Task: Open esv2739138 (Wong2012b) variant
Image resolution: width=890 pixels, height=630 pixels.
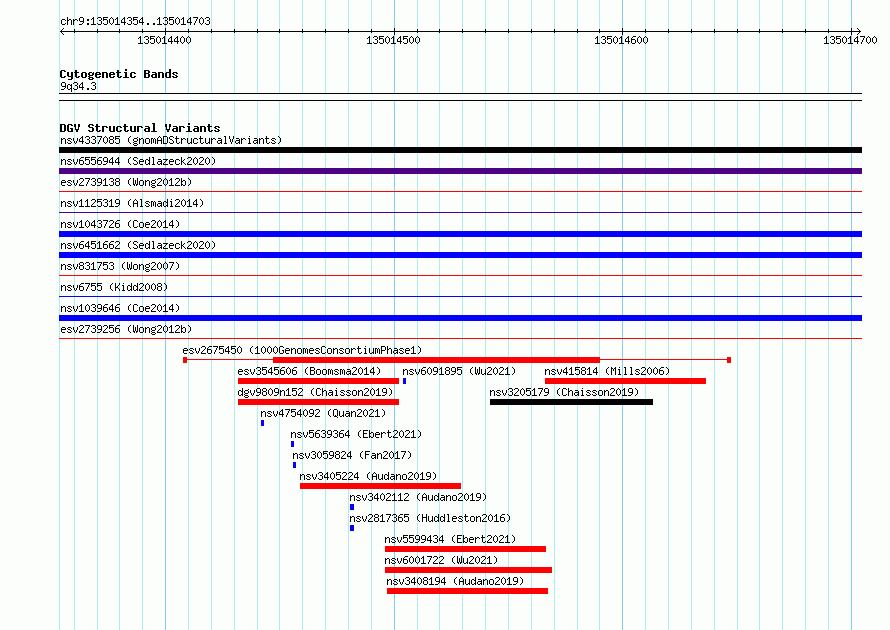Action: pyautogui.click(x=126, y=182)
